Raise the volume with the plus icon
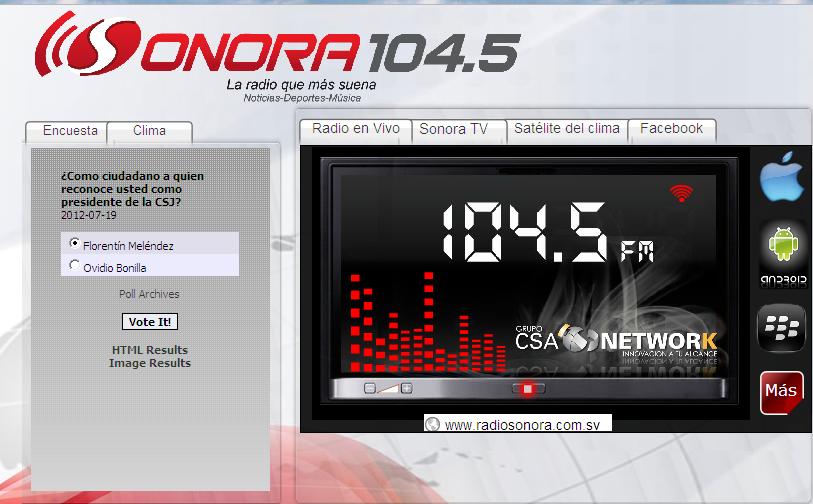Image resolution: width=813 pixels, height=504 pixels. 407,388
